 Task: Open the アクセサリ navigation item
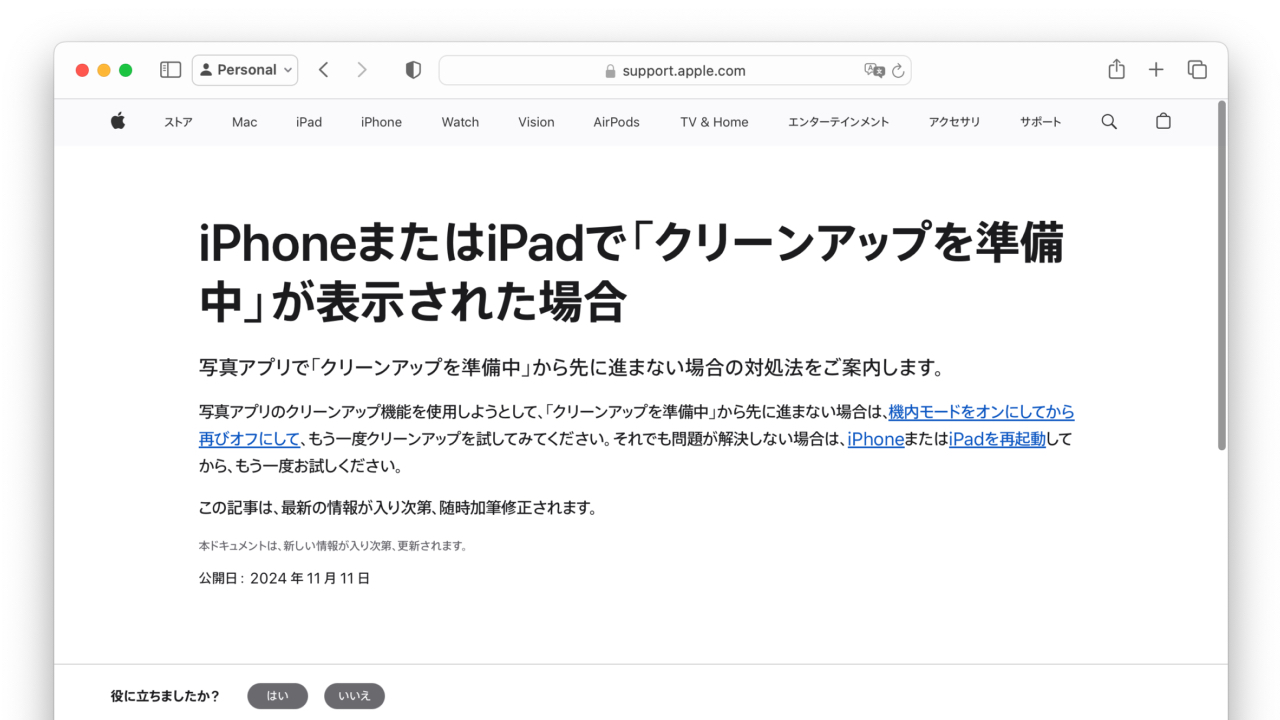954,122
